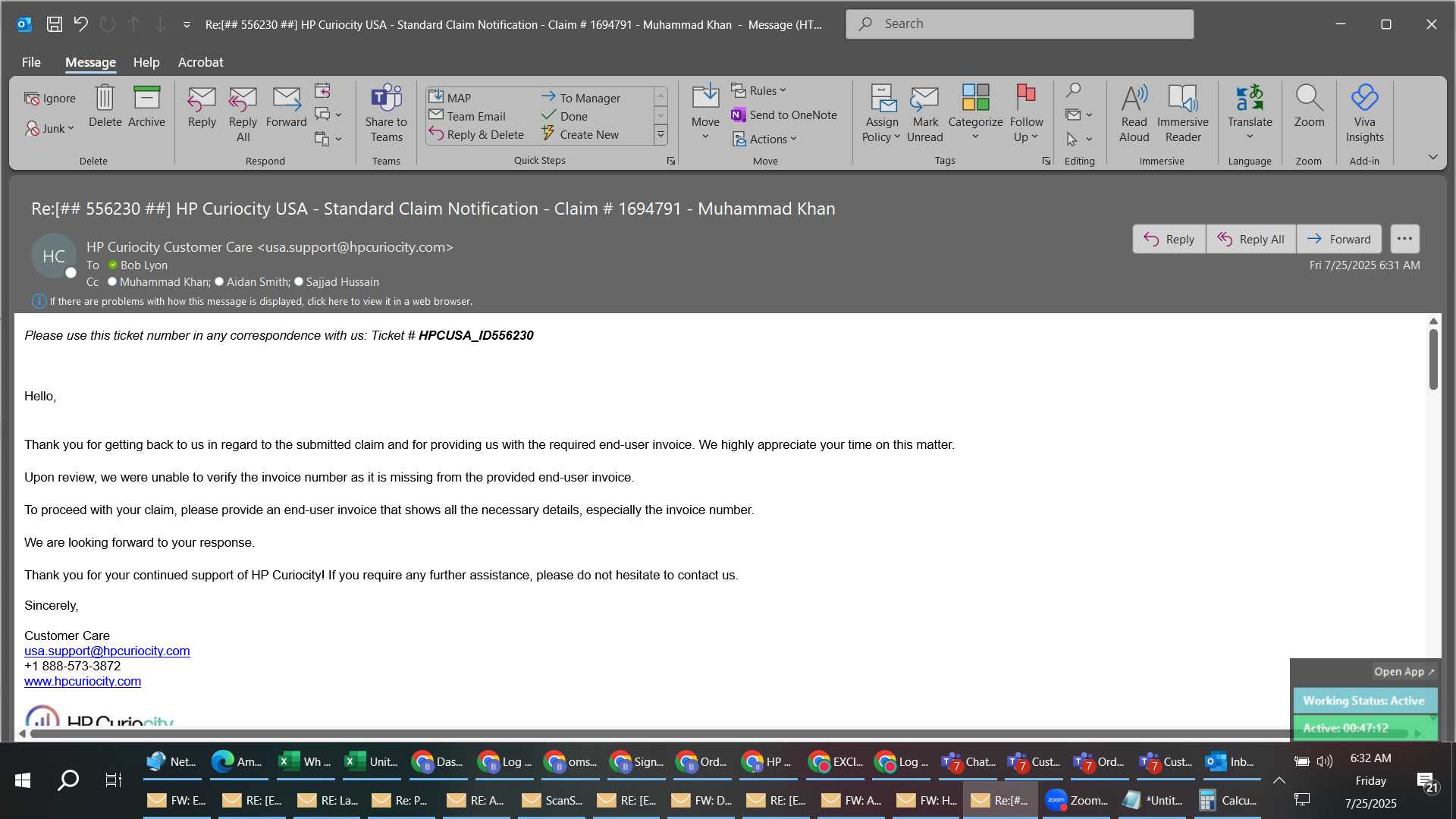The height and width of the screenshot is (819, 1456).
Task: Collapse the ribbon using the chevron
Action: [x=1432, y=157]
